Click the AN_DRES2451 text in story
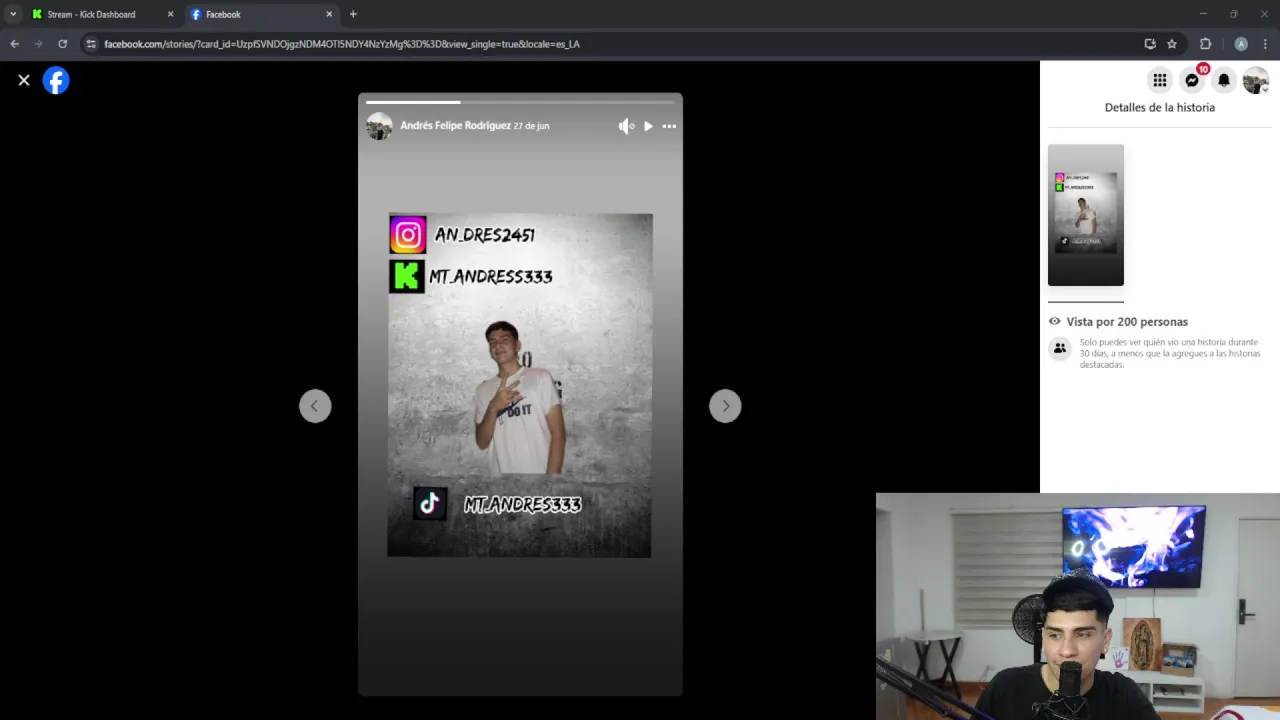1280x720 pixels. tap(485, 235)
